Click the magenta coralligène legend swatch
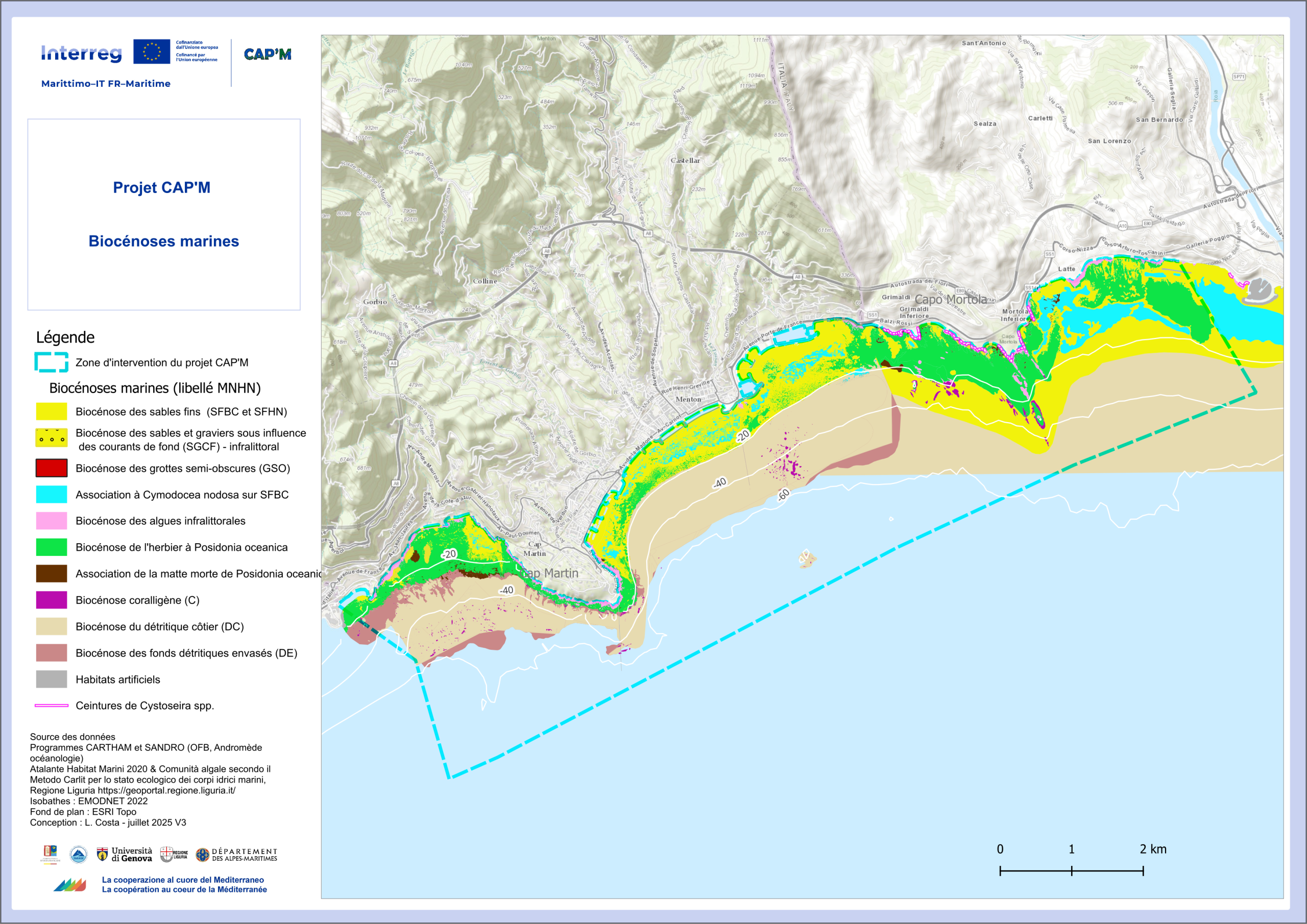Viewport: 1307px width, 924px height. tap(51, 600)
